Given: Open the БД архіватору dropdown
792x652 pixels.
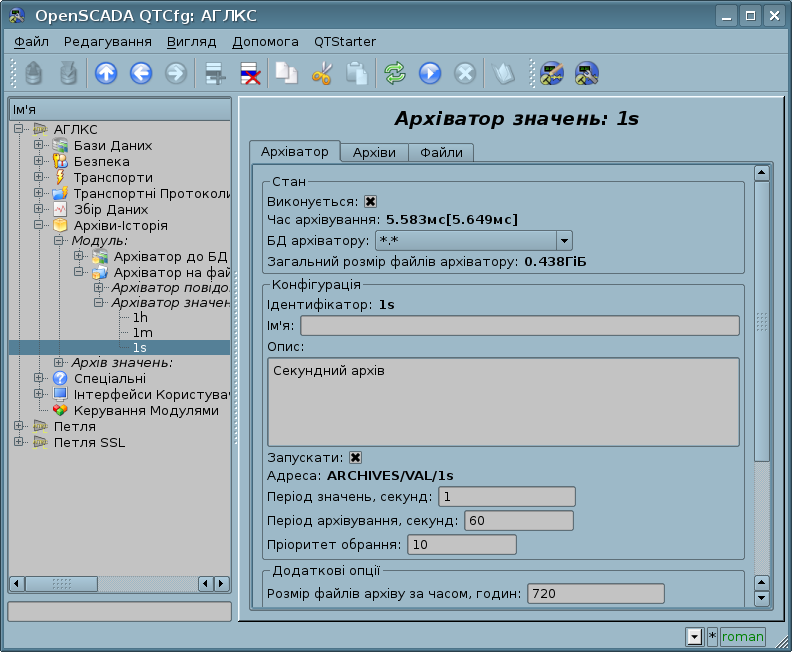Looking at the screenshot, I should (x=564, y=241).
